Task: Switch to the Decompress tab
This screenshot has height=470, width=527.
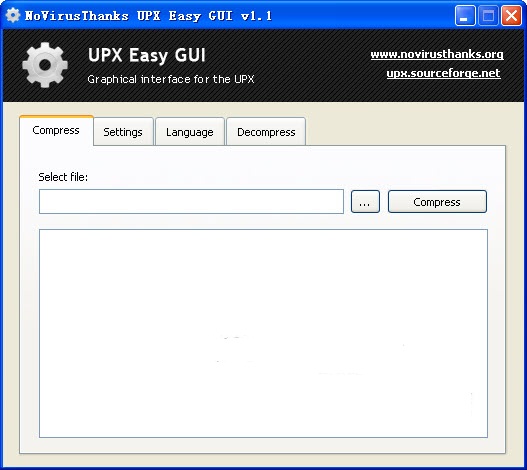Action: [x=266, y=132]
